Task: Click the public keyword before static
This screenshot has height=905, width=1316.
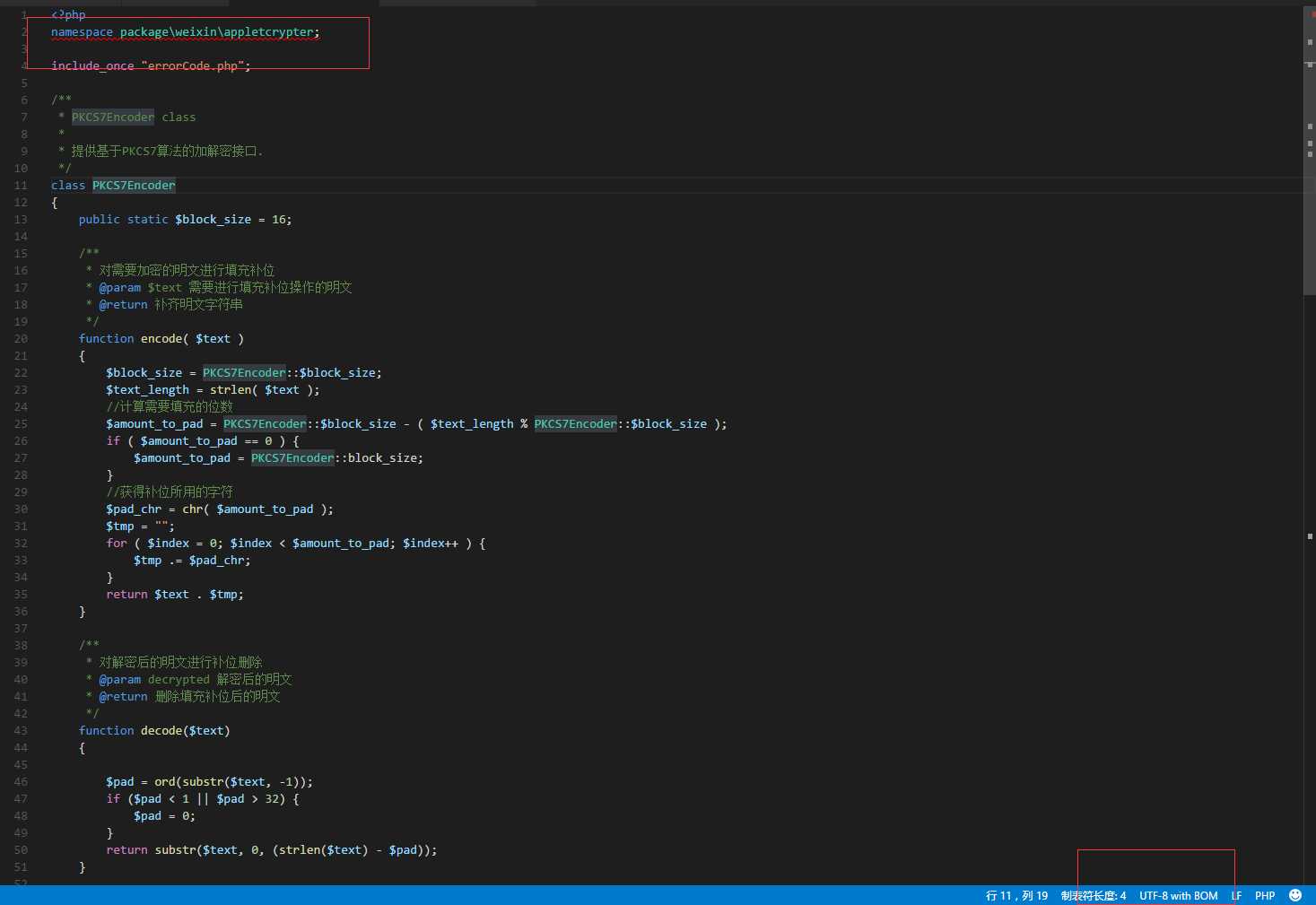Action: (99, 220)
